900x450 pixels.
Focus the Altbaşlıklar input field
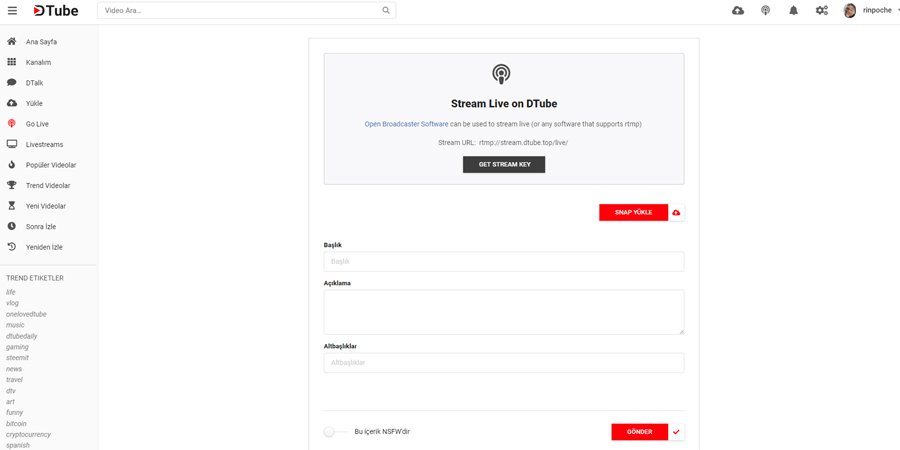[504, 363]
